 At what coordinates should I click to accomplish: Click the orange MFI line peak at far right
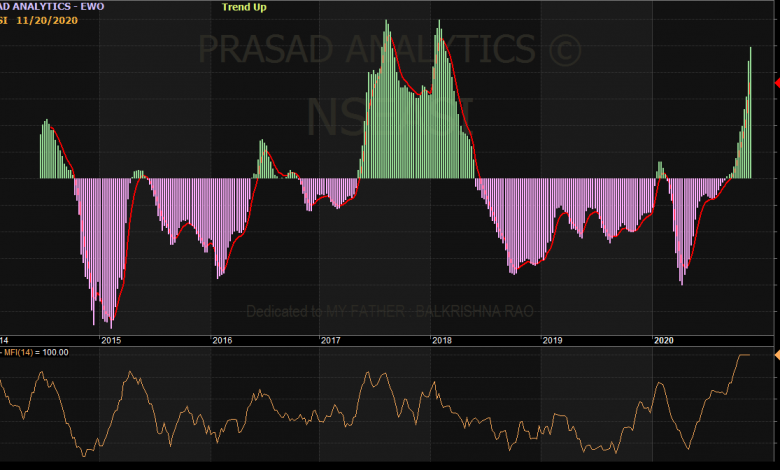click(742, 355)
